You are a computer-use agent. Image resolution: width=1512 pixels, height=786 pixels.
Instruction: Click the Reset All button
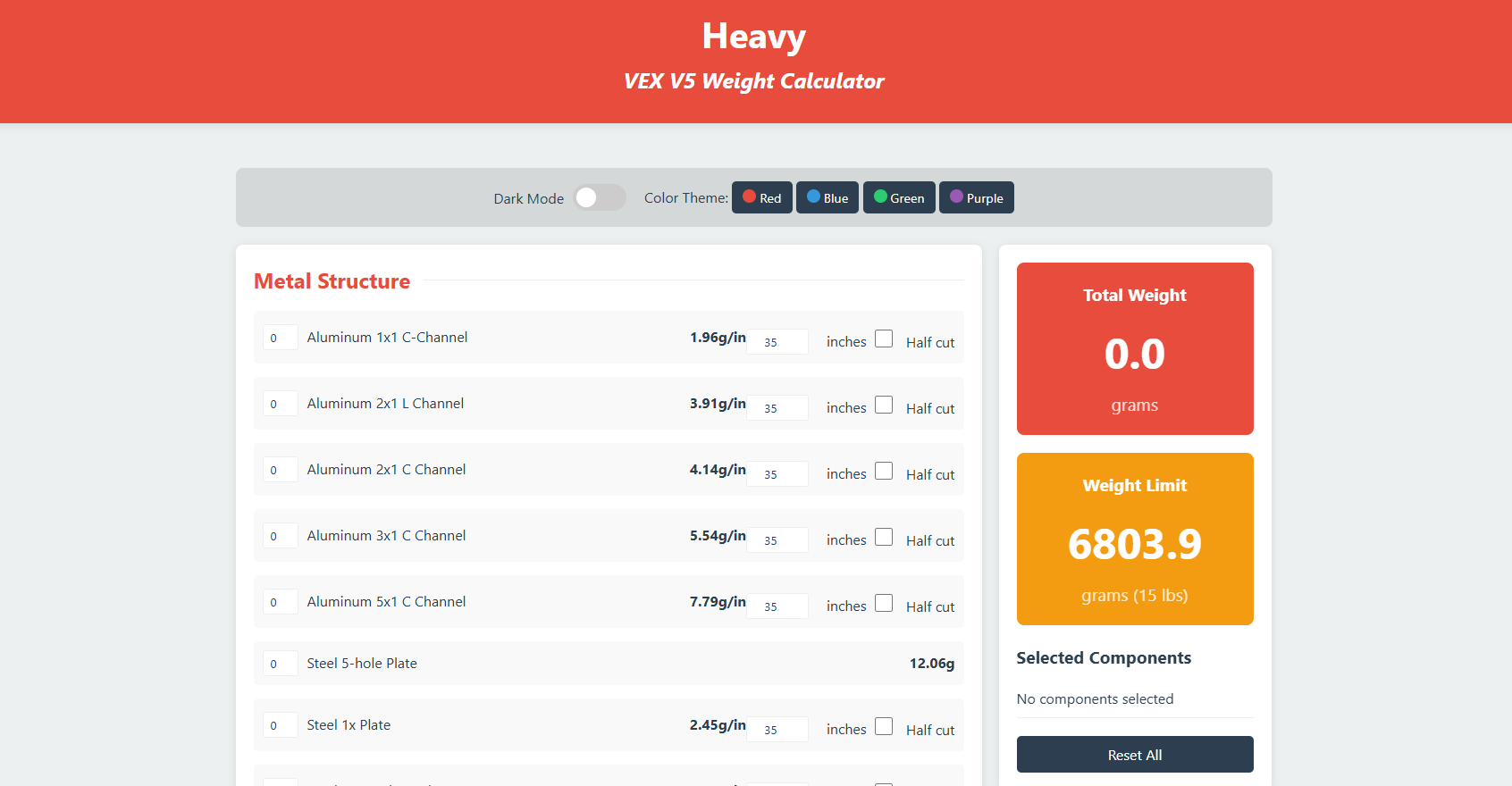(1135, 755)
